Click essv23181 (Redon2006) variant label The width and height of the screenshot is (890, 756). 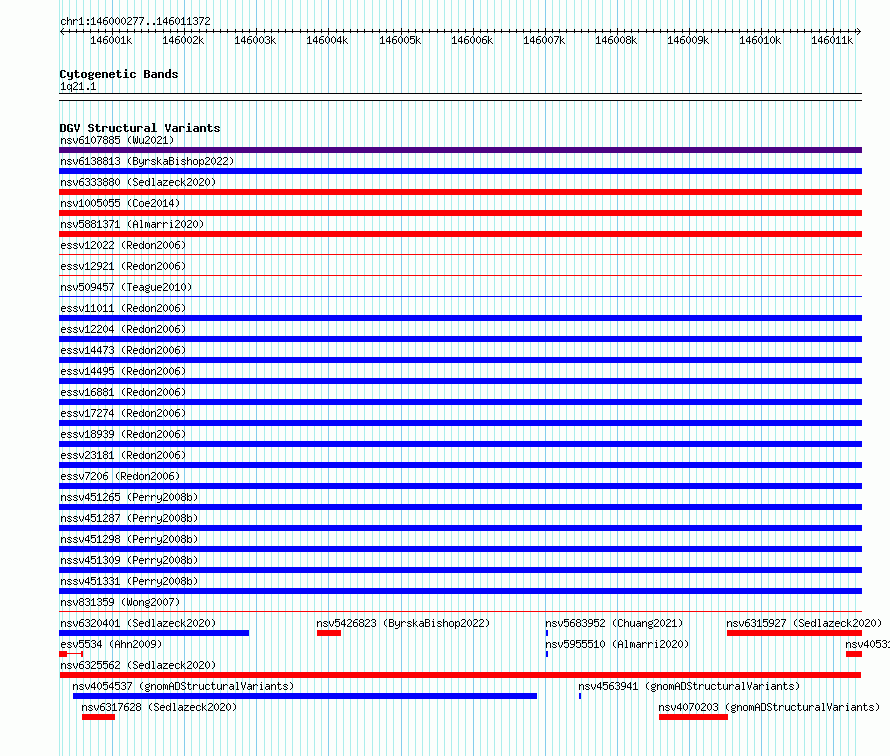pyautogui.click(x=123, y=455)
